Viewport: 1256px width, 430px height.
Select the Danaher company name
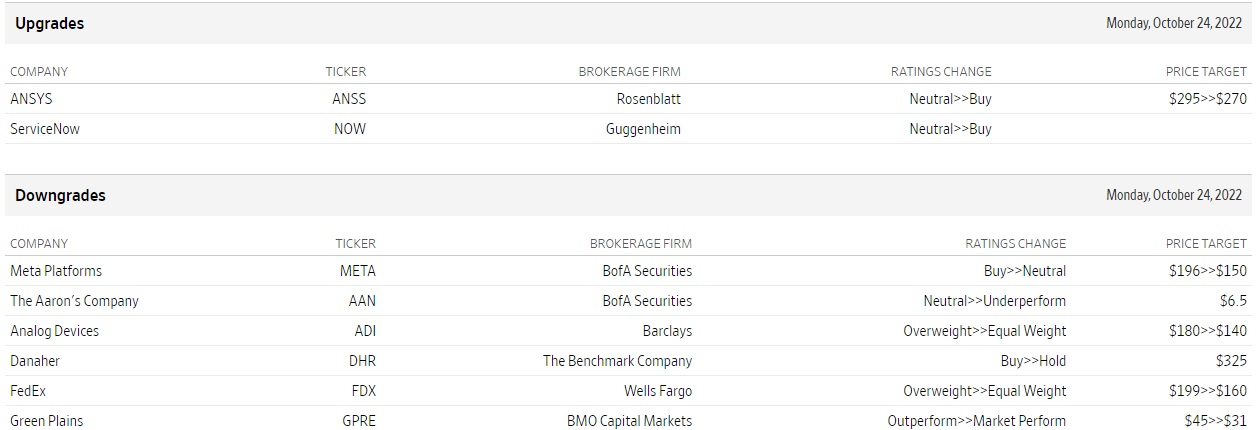point(35,361)
